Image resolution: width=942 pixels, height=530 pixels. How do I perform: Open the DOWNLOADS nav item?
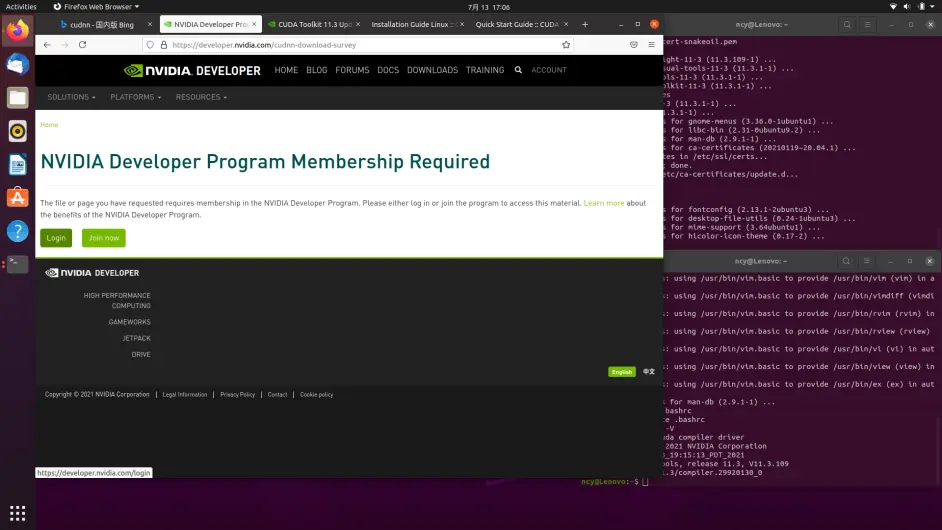433,70
